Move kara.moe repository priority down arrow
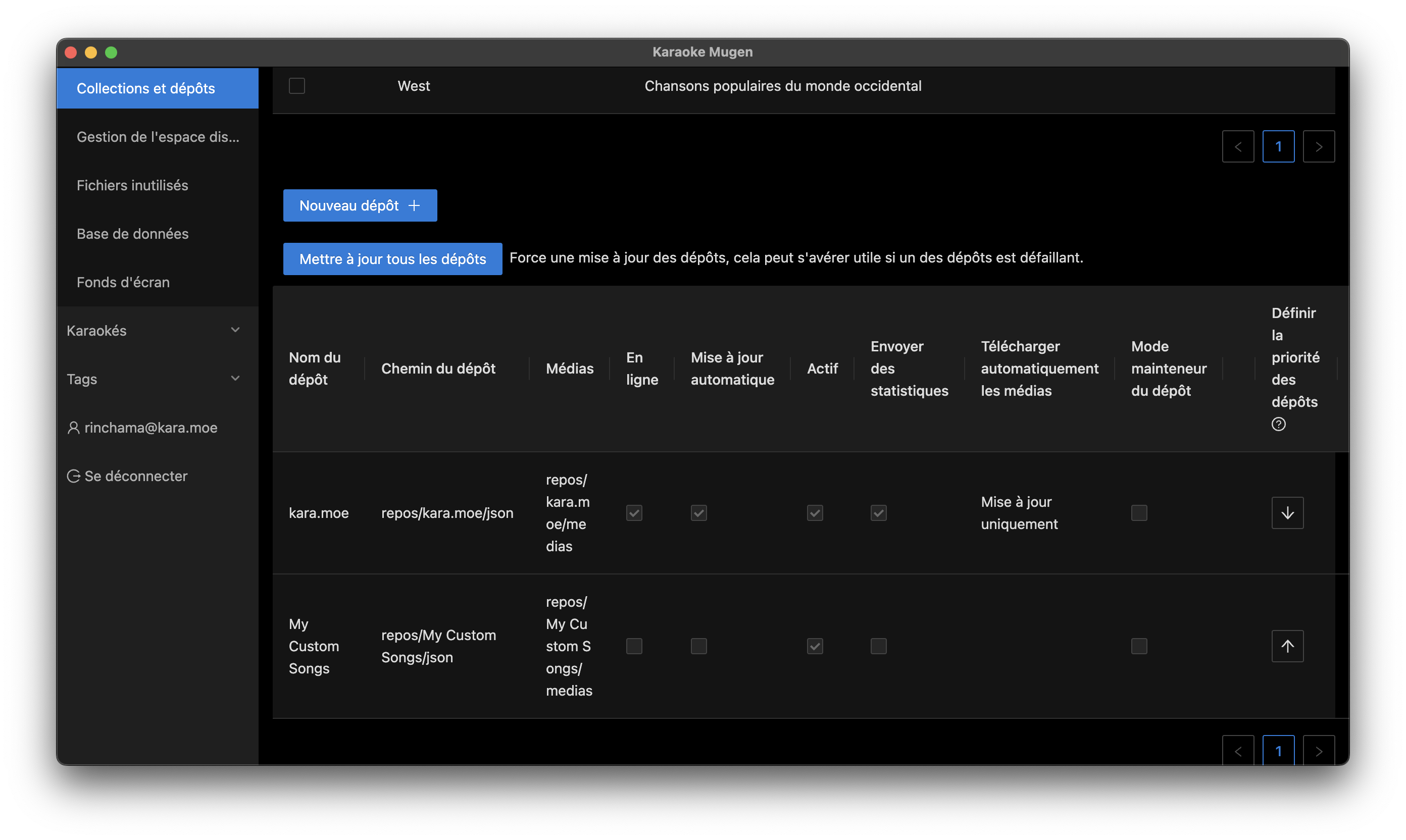1406x840 pixels. pos(1287,513)
